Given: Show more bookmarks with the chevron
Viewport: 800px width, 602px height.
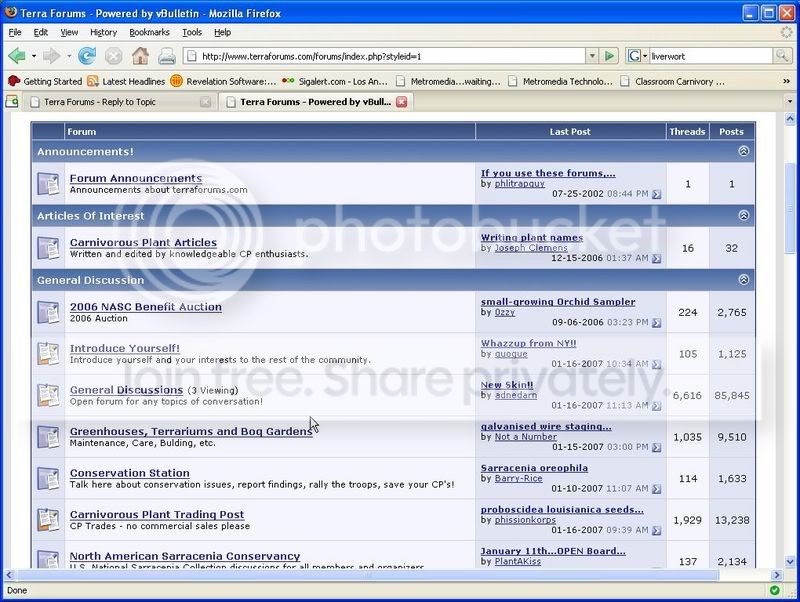Looking at the screenshot, I should [x=786, y=81].
